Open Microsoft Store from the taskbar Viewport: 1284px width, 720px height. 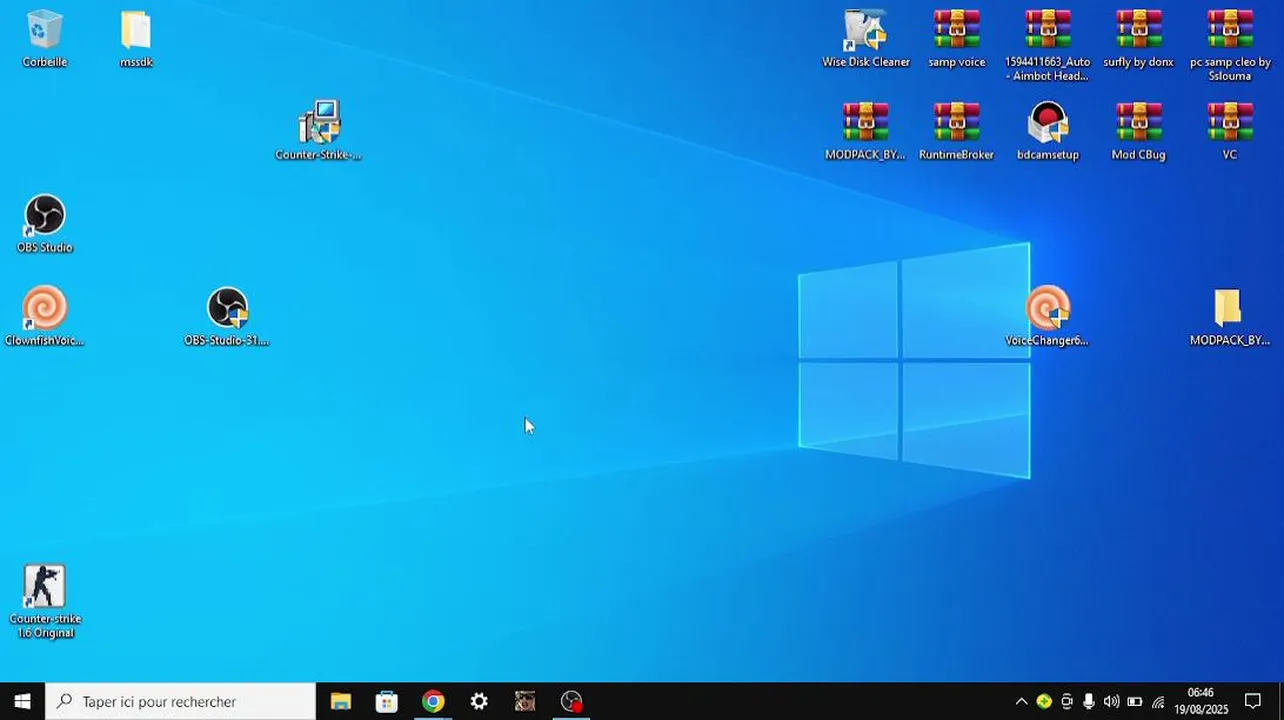point(387,701)
